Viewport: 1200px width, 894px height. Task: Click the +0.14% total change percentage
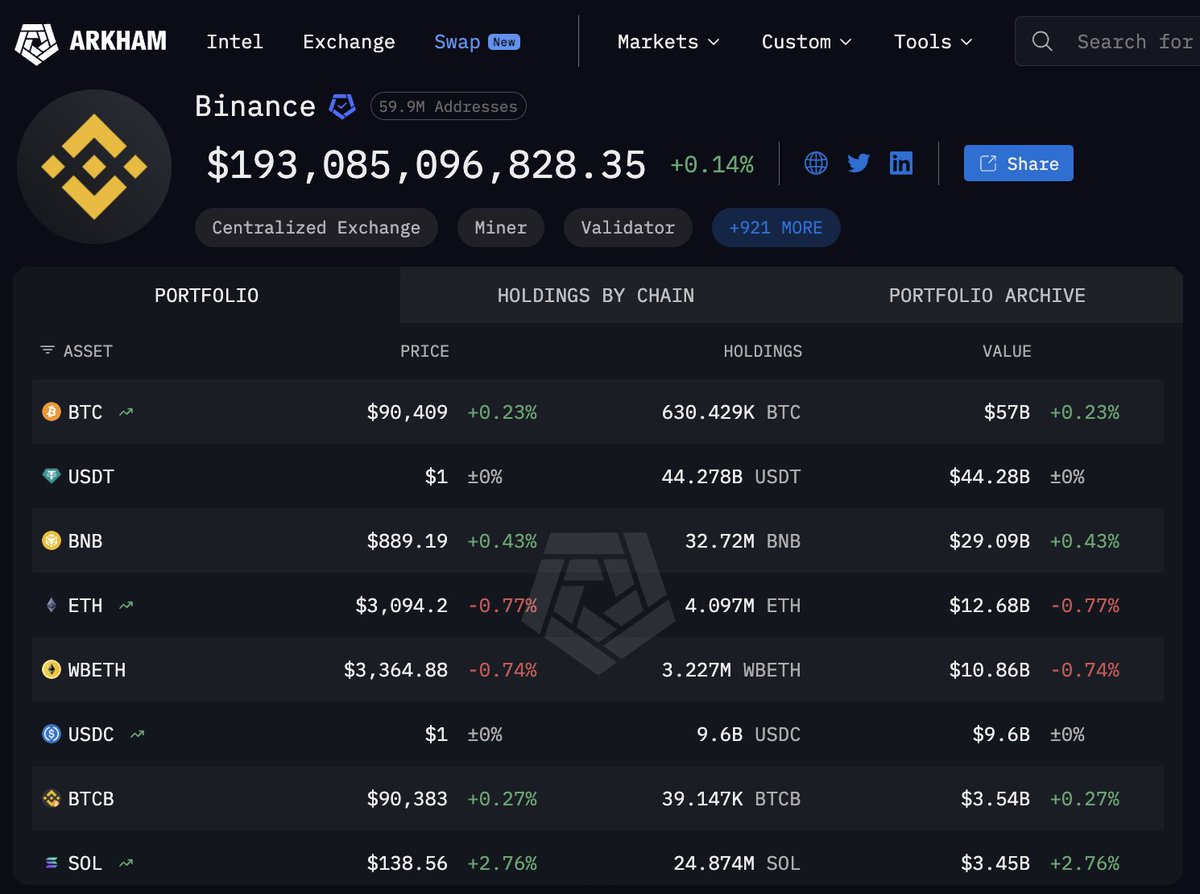click(x=712, y=165)
